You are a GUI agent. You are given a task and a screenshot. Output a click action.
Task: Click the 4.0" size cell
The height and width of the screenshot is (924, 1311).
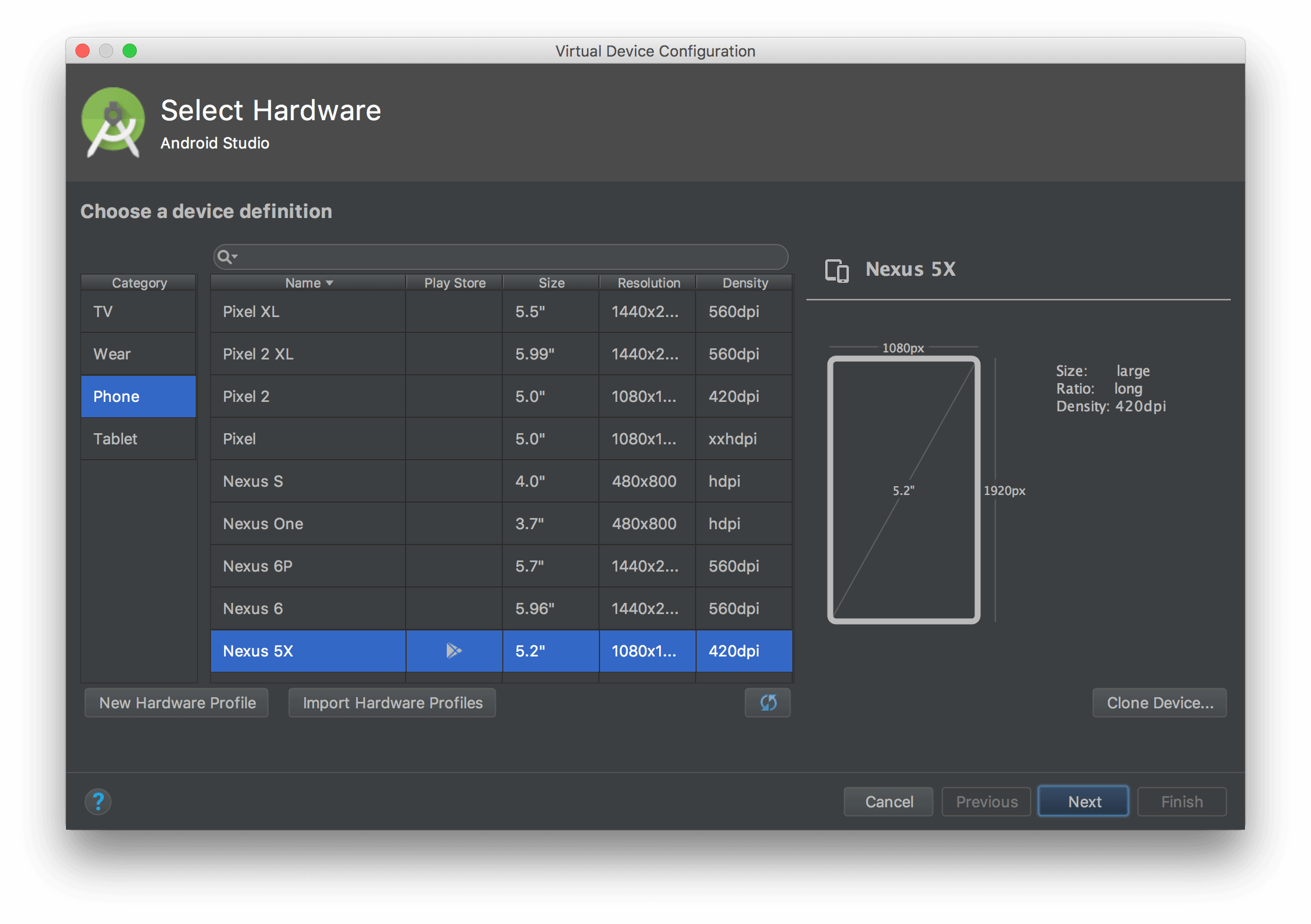[551, 481]
